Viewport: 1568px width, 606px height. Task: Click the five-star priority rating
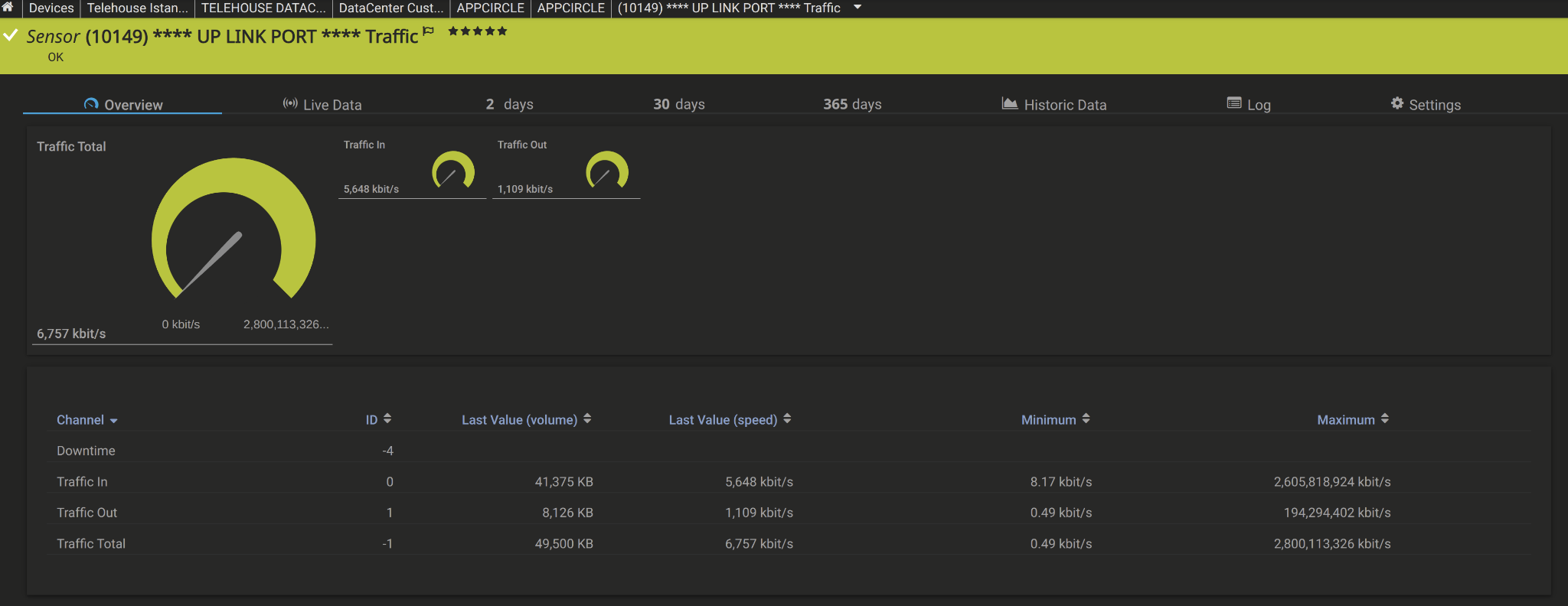[478, 31]
